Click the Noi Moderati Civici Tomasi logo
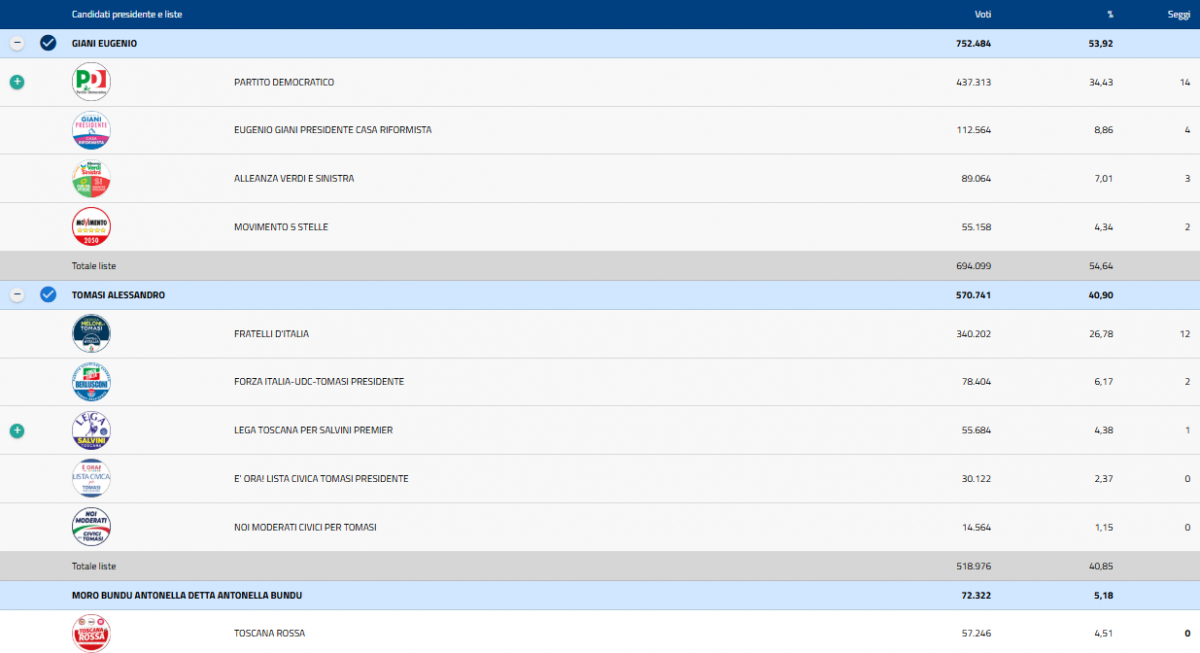This screenshot has width=1200, height=653. tap(91, 527)
